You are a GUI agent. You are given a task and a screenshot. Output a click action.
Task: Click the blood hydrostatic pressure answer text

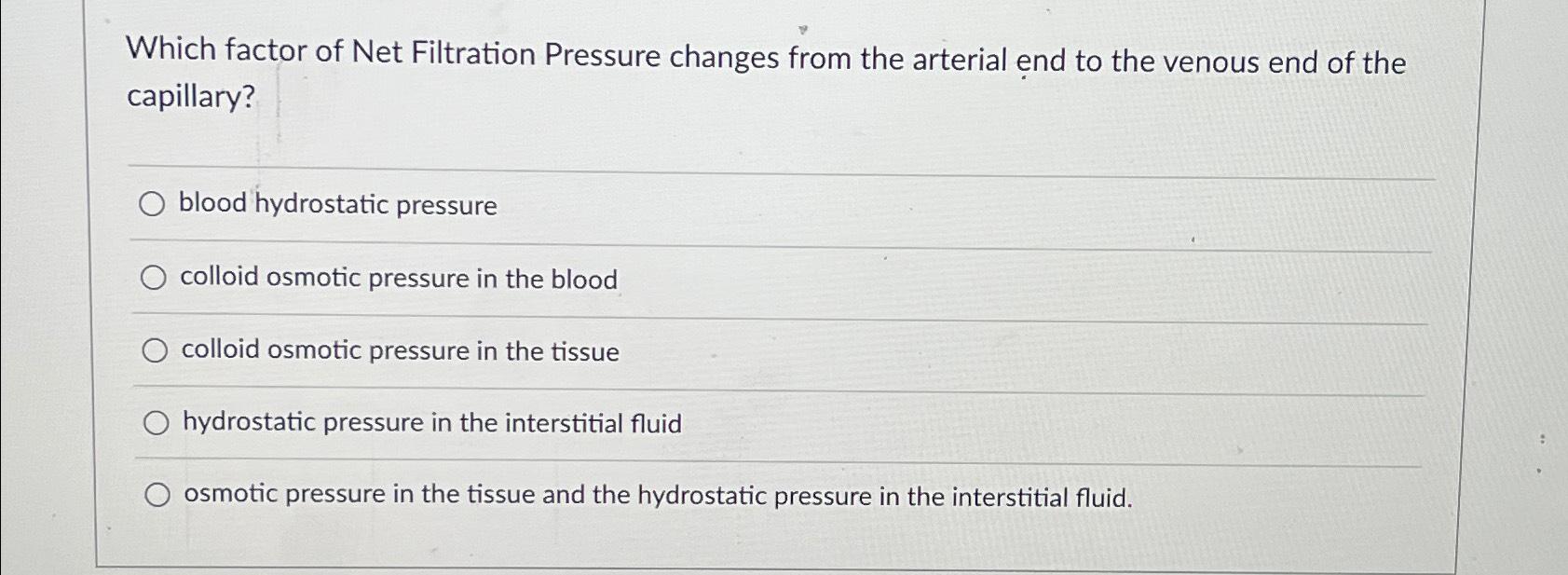[x=337, y=205]
